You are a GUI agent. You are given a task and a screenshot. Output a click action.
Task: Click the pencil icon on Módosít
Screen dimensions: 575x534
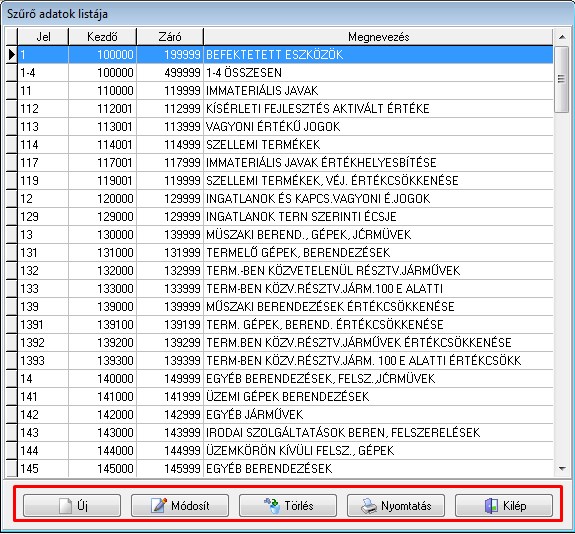point(159,505)
